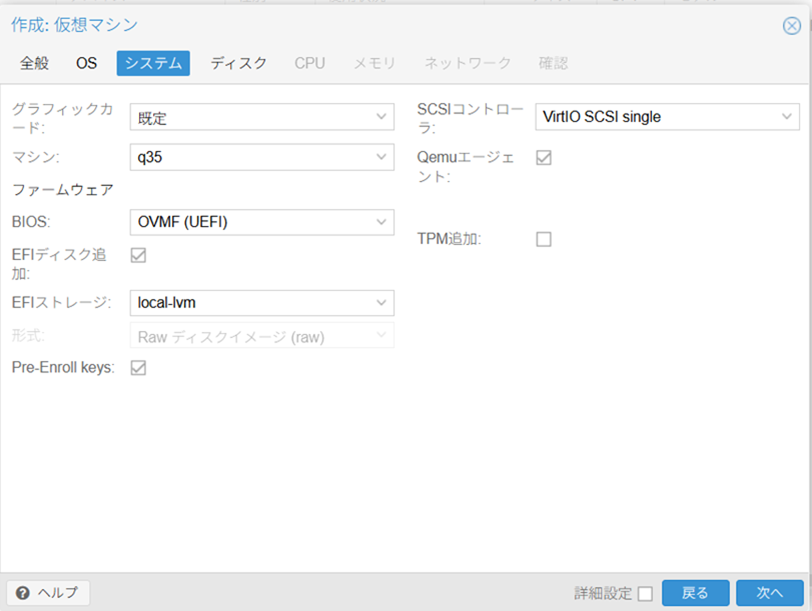Click the ヘルプ button
This screenshot has width=812, height=611.
pos(48,593)
